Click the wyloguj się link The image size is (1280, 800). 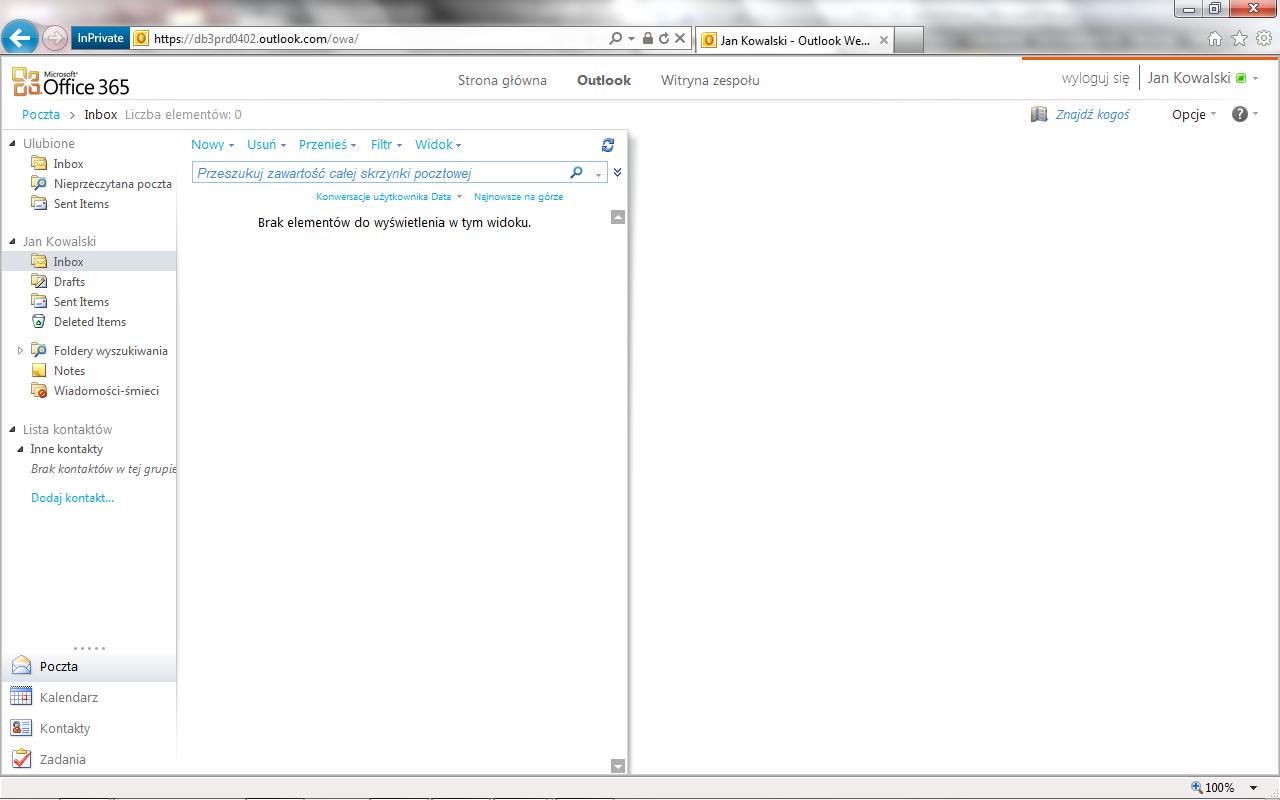coord(1095,78)
